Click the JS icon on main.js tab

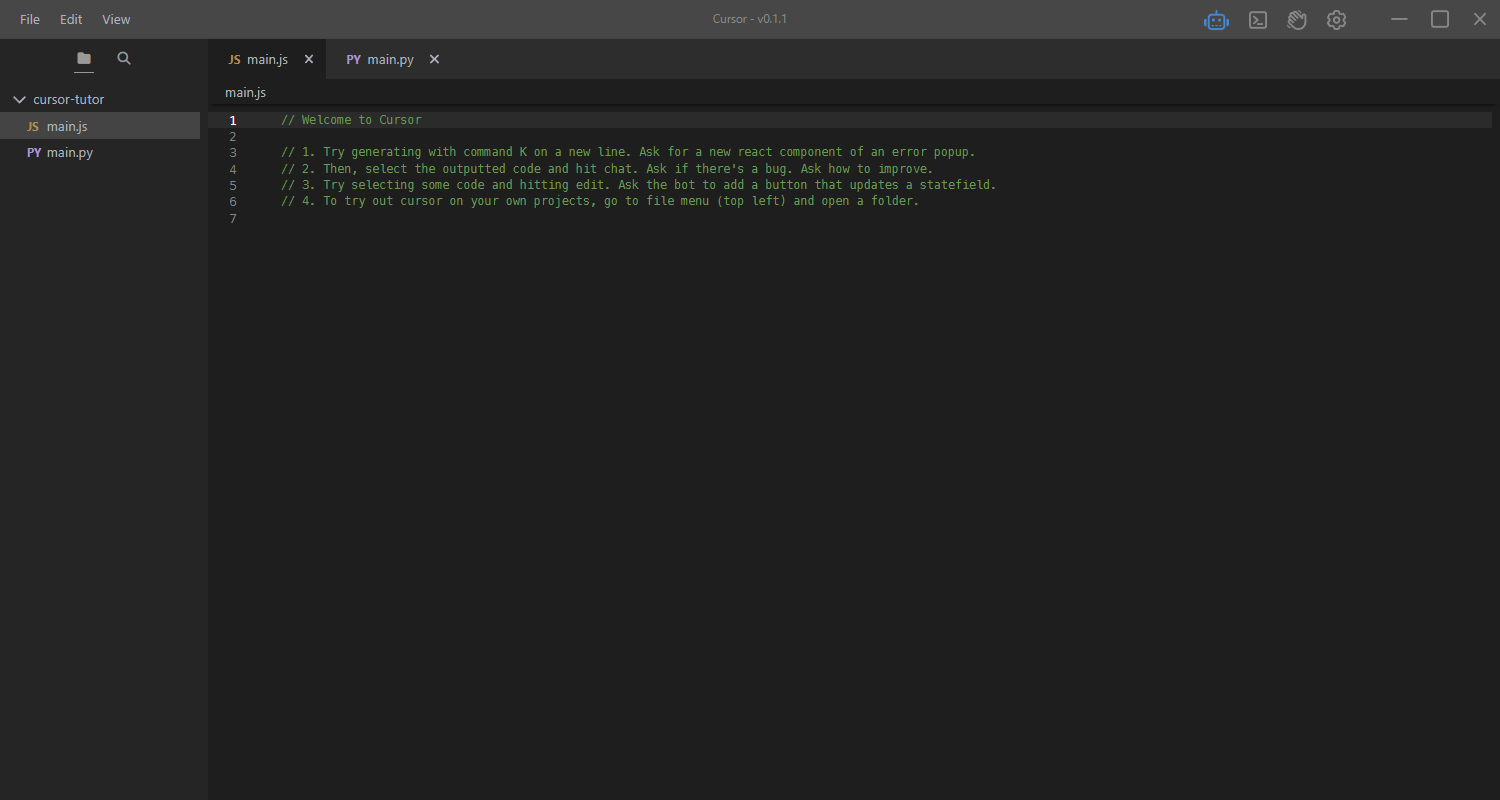click(235, 60)
